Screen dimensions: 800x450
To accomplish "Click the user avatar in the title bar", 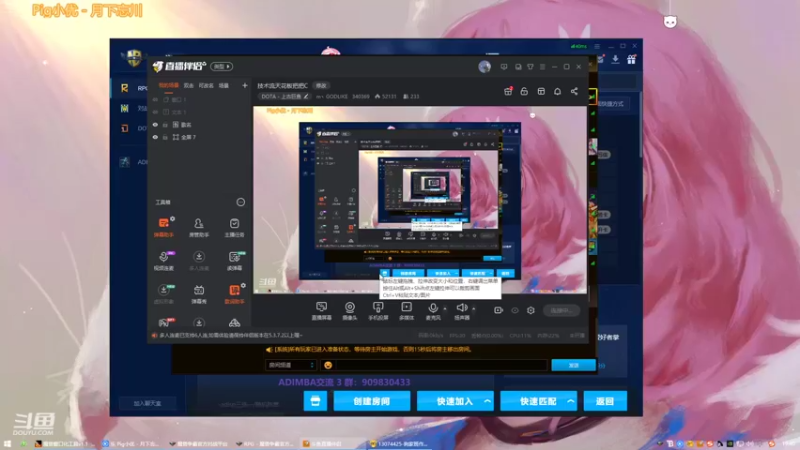I will (x=485, y=66).
